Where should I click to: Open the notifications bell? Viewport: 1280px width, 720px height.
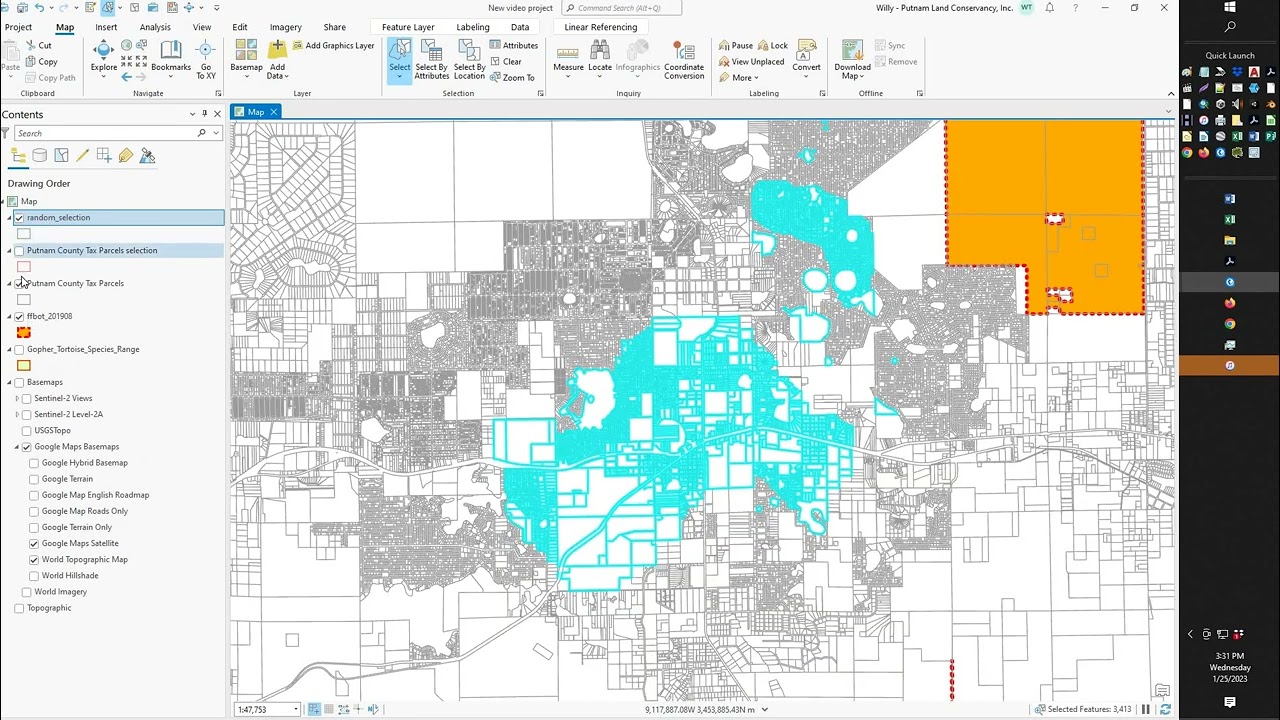[x=1050, y=8]
